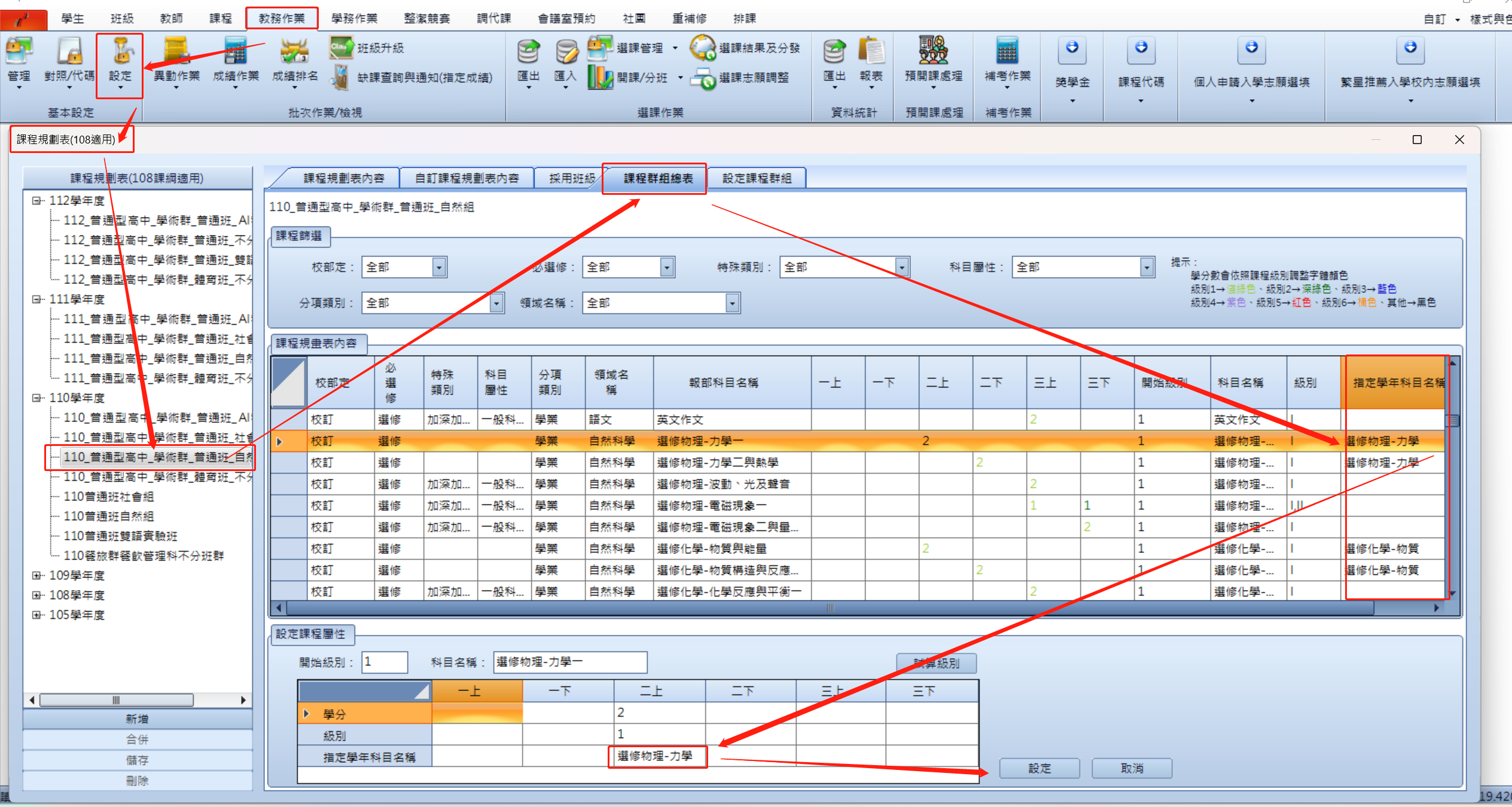Expand the 105學年度 tree node
This screenshot has width=1512, height=807.
coord(37,615)
